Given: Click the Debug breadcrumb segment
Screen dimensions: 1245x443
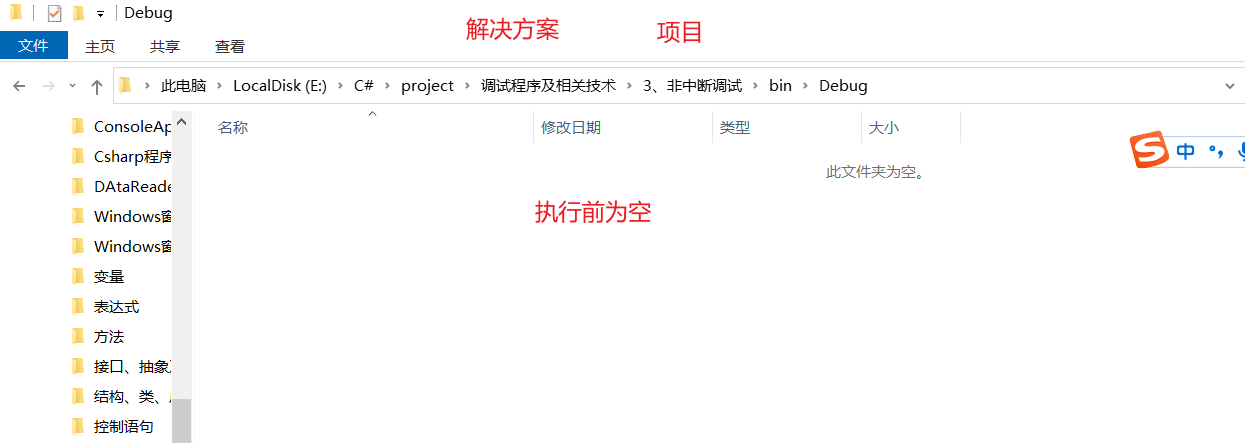Looking at the screenshot, I should (x=843, y=86).
